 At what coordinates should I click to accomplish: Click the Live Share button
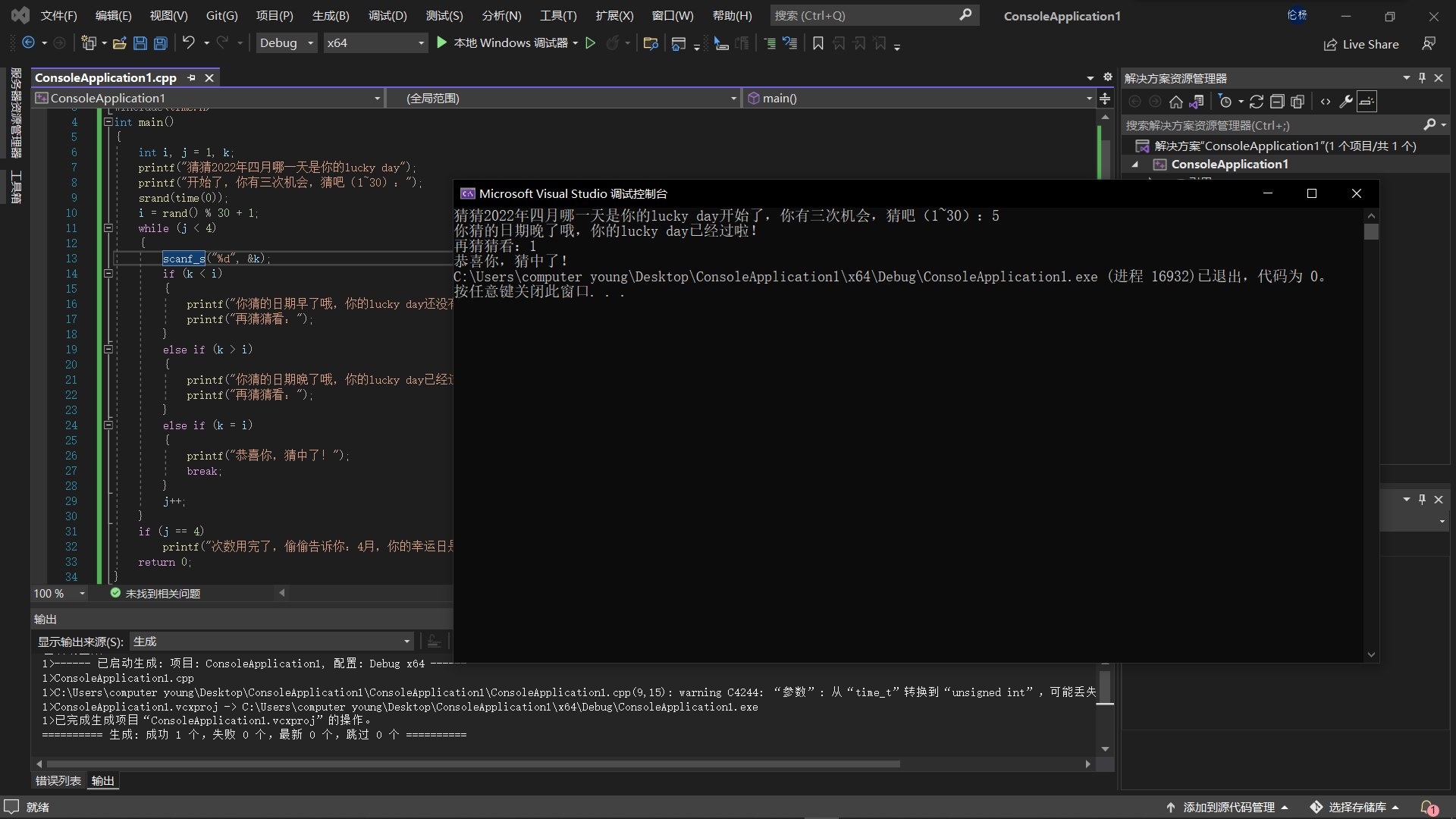tap(1361, 44)
